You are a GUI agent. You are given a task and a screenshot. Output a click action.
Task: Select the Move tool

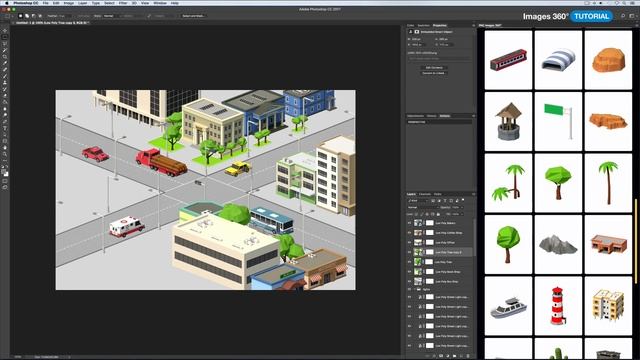[5, 30]
